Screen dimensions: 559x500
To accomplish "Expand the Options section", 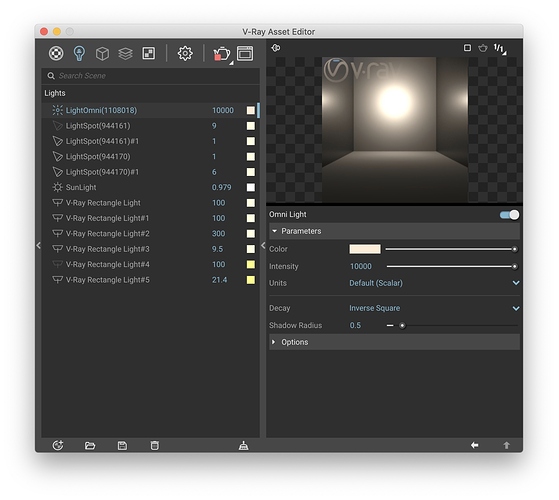I will tap(394, 342).
